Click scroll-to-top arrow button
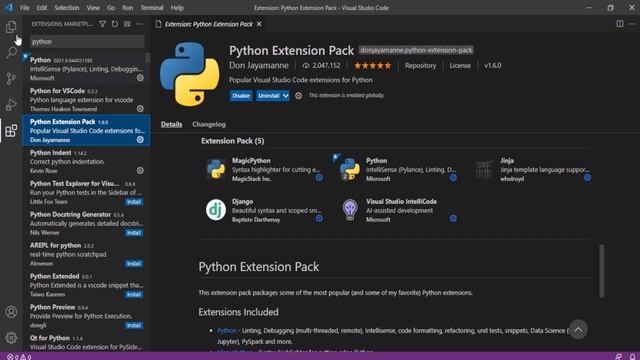 (x=578, y=329)
